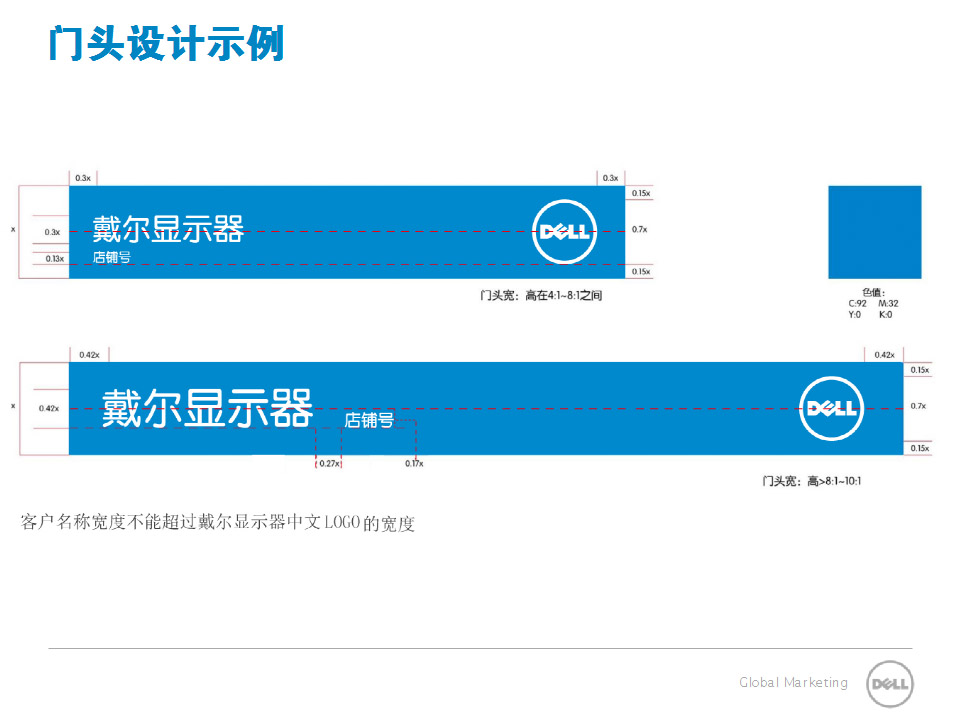Image resolution: width=960 pixels, height=720 pixels.
Task: Click 0.3x label above upper banner's right corner
Action: pos(610,178)
